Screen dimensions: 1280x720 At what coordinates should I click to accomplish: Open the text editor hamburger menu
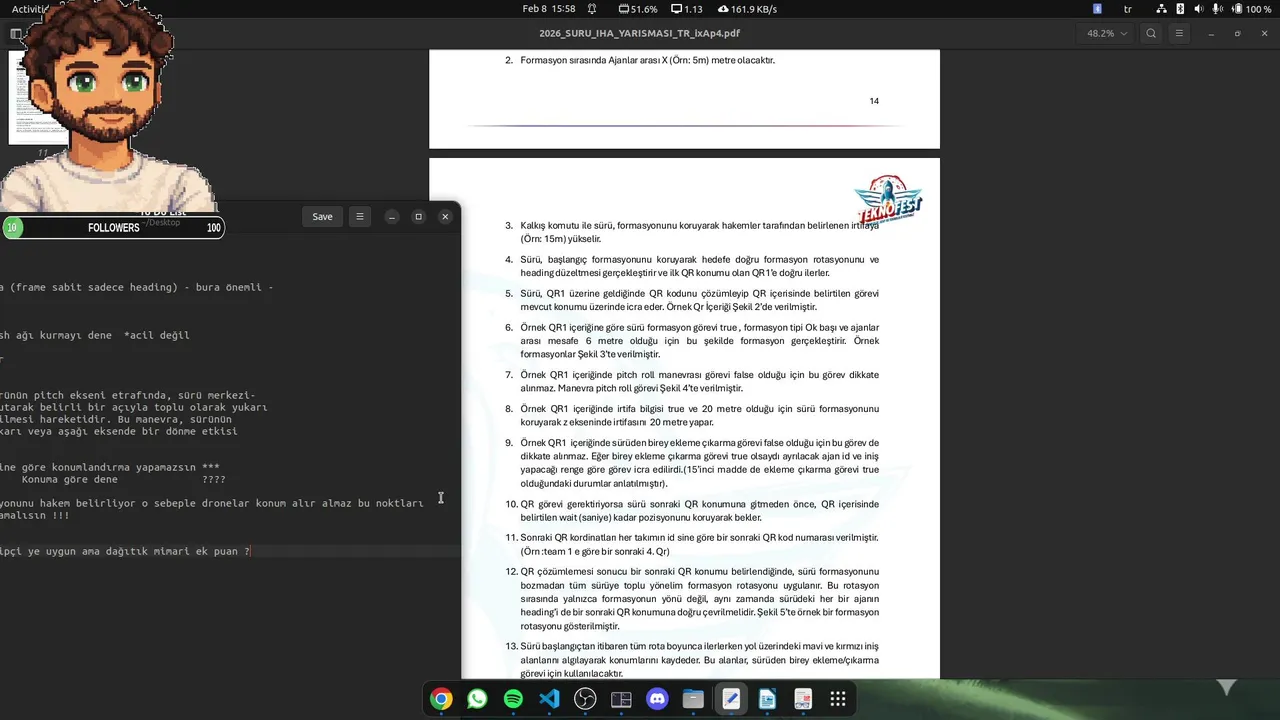pyautogui.click(x=360, y=216)
